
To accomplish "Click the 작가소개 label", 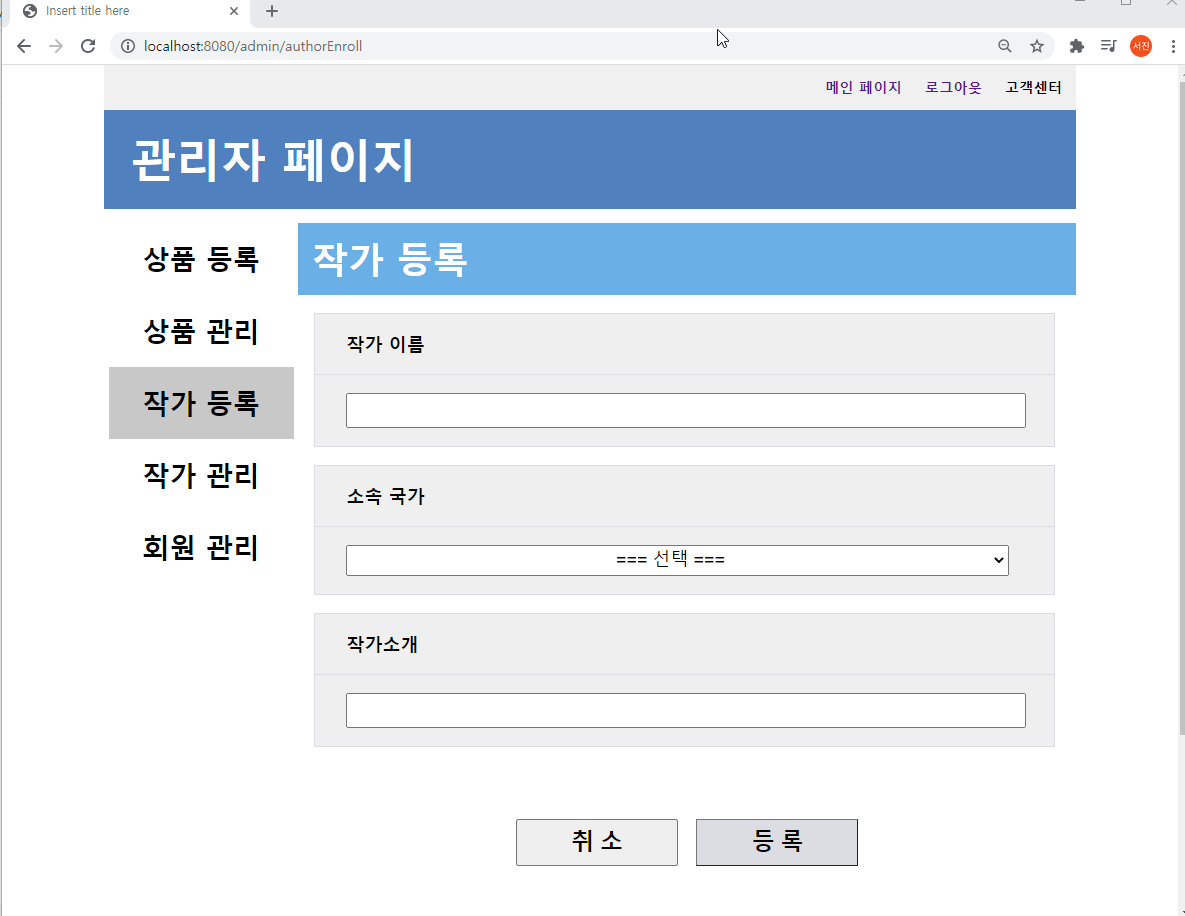I will point(382,645).
